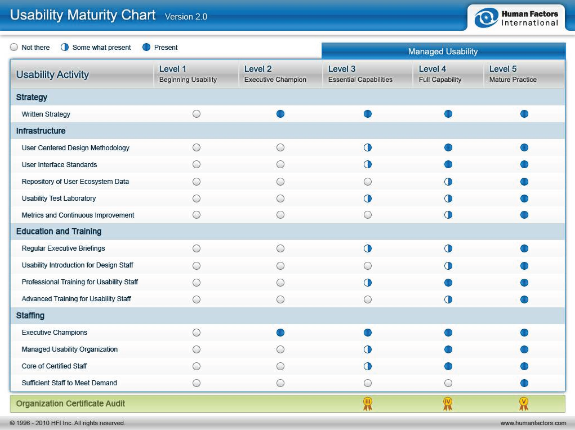Click the Level 4 certificate ribbon badge
This screenshot has height=430, width=575.
[x=447, y=403]
